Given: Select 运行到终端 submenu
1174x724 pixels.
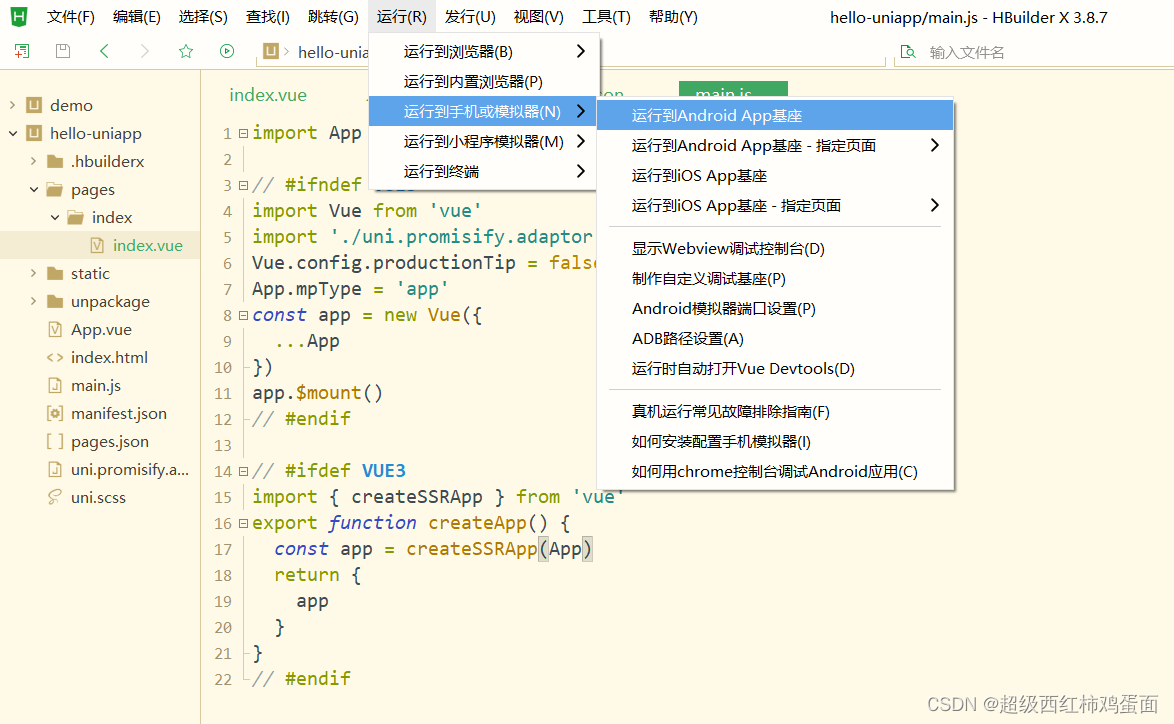Looking at the screenshot, I should (484, 171).
